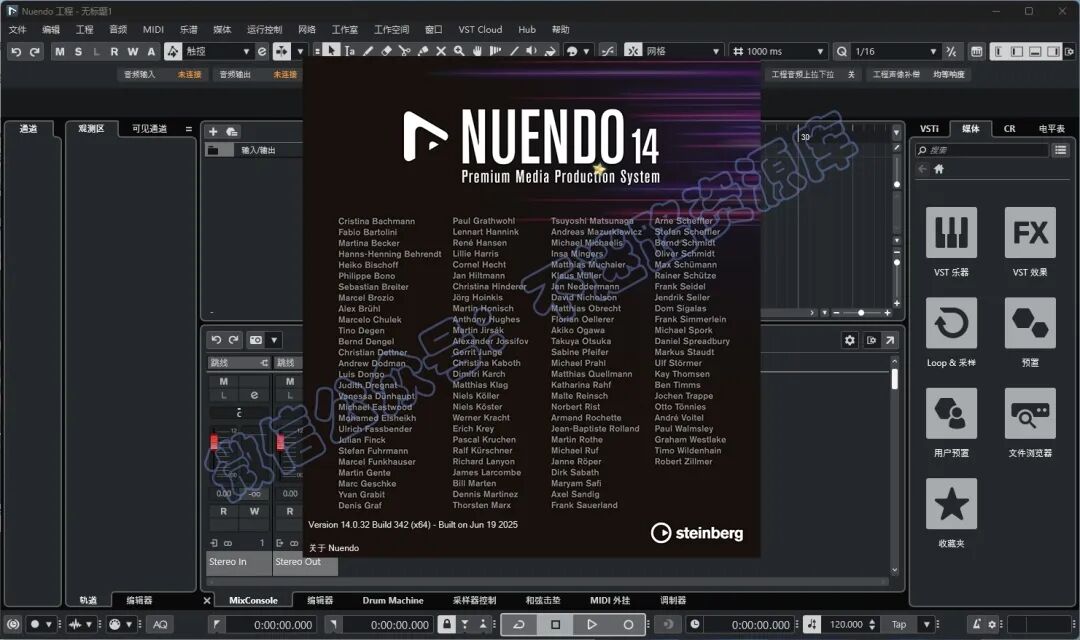Switch to MixConsole lower tab
This screenshot has width=1080, height=640.
coord(253,600)
